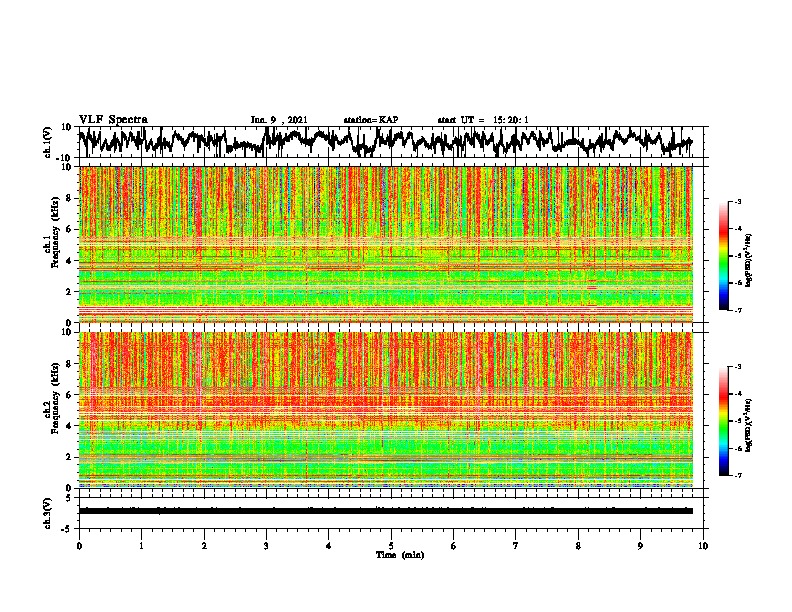Click the "ch.3(V)" axis label
Viewport: 792px width, 612px height.
(x=48, y=513)
